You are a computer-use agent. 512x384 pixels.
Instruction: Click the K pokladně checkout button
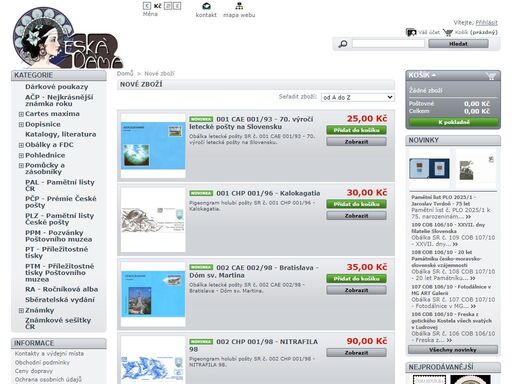coord(454,122)
